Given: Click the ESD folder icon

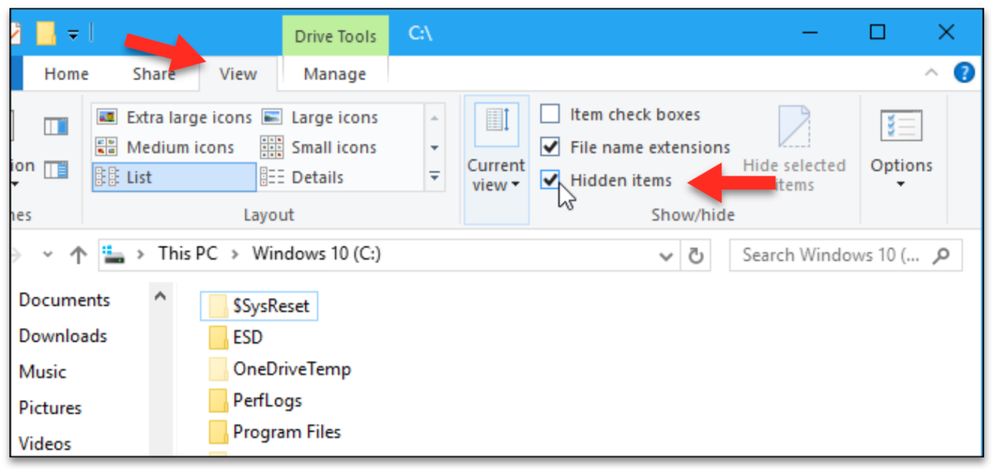Looking at the screenshot, I should (x=218, y=337).
